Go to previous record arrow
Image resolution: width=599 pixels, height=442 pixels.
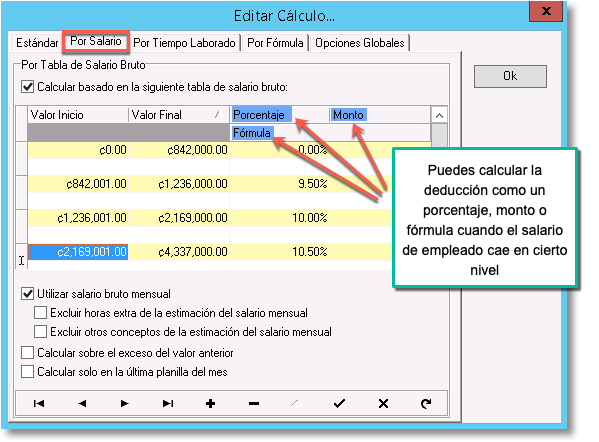click(x=82, y=403)
